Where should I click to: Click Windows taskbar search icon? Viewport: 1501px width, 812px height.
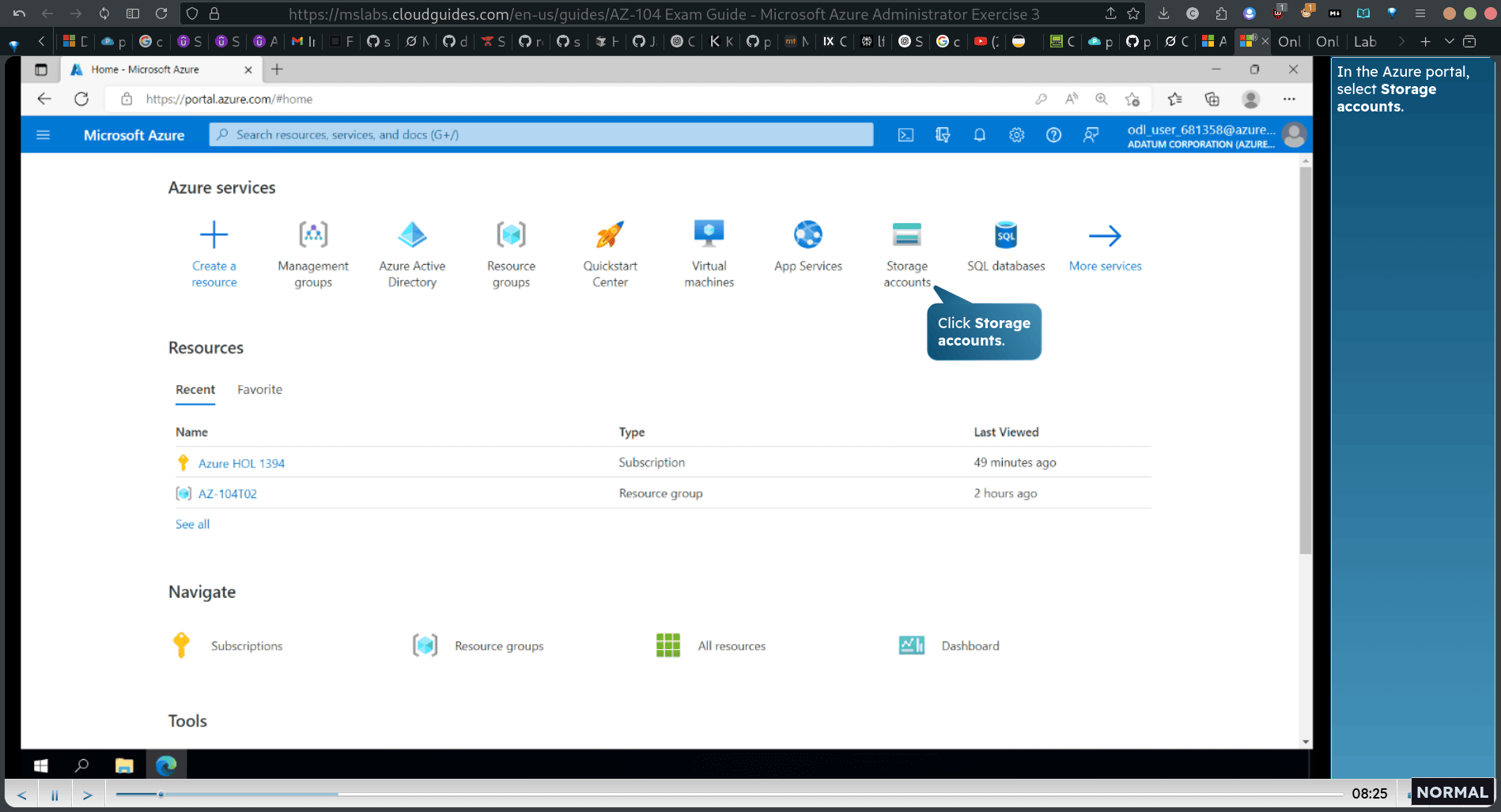[x=81, y=765]
